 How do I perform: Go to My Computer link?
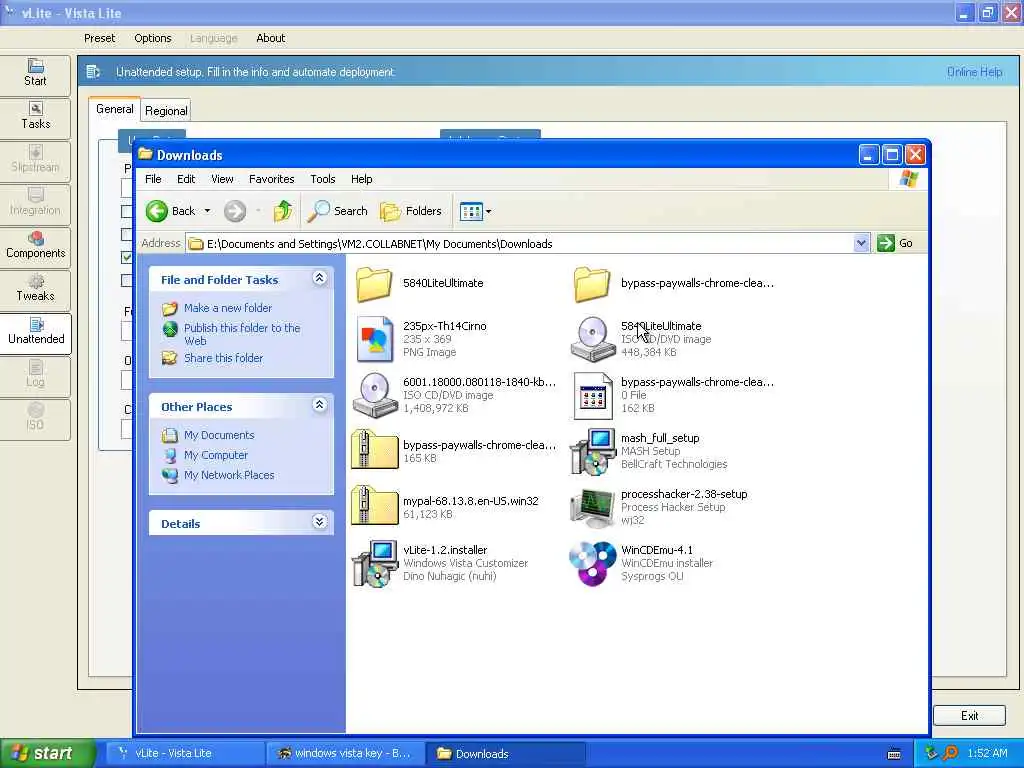[216, 455]
